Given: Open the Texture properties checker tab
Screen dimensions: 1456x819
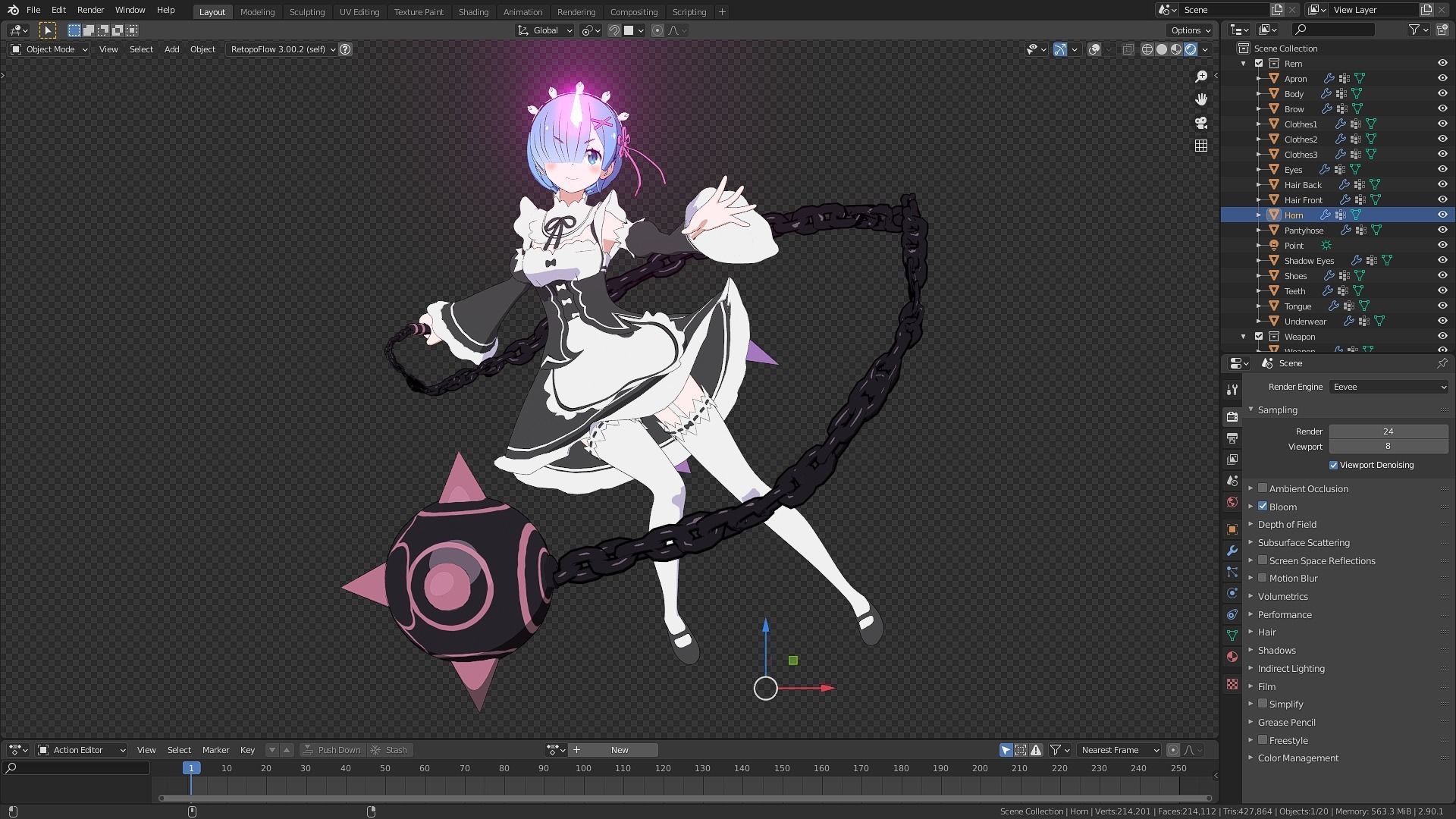Looking at the screenshot, I should click(x=1232, y=684).
